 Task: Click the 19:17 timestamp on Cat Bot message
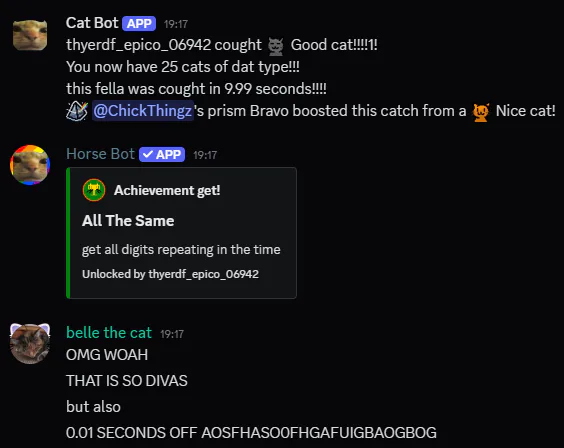tap(176, 24)
